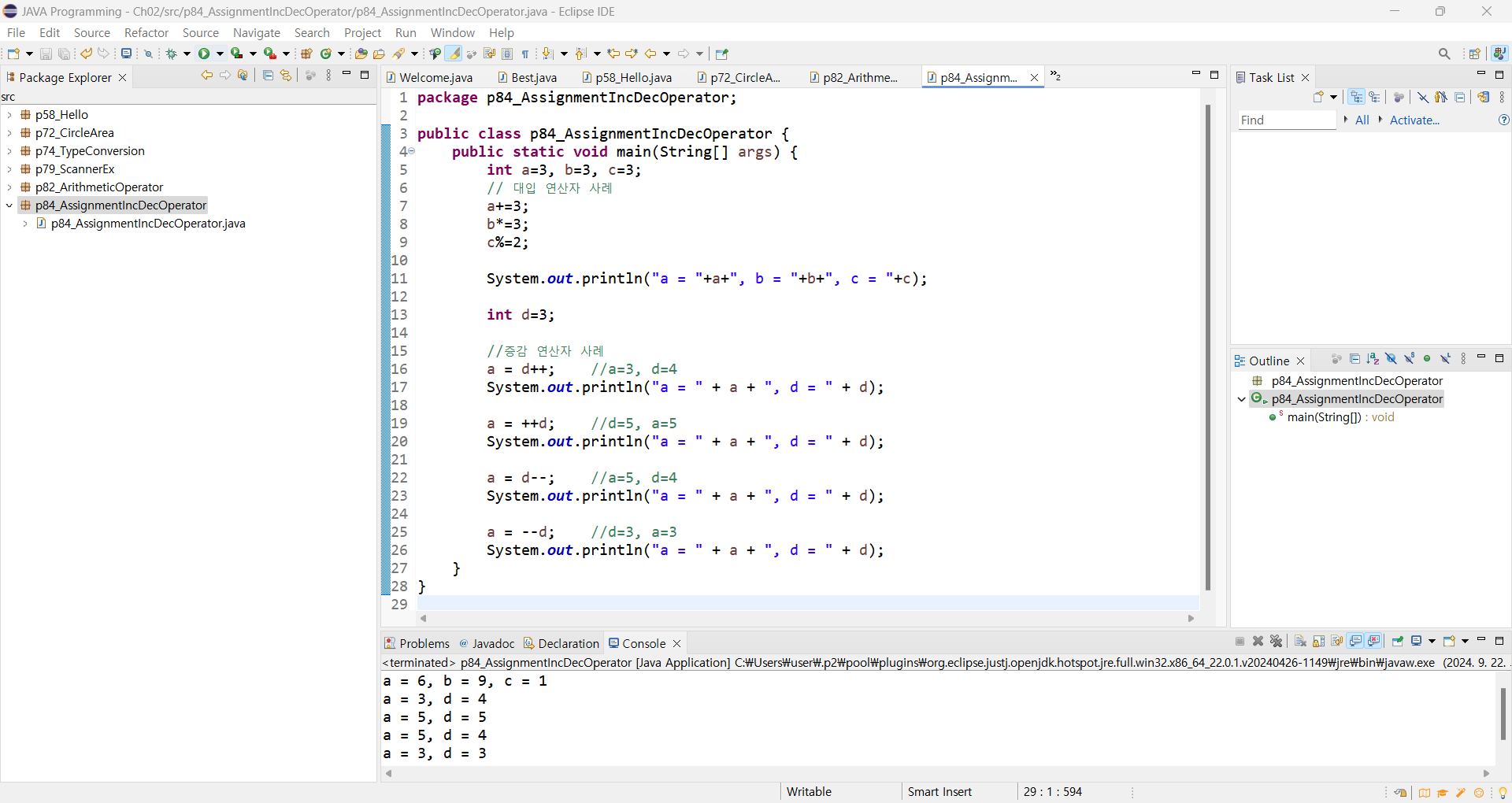The image size is (1512, 803).
Task: Collapse the class node in the Outline
Action: tap(1242, 399)
